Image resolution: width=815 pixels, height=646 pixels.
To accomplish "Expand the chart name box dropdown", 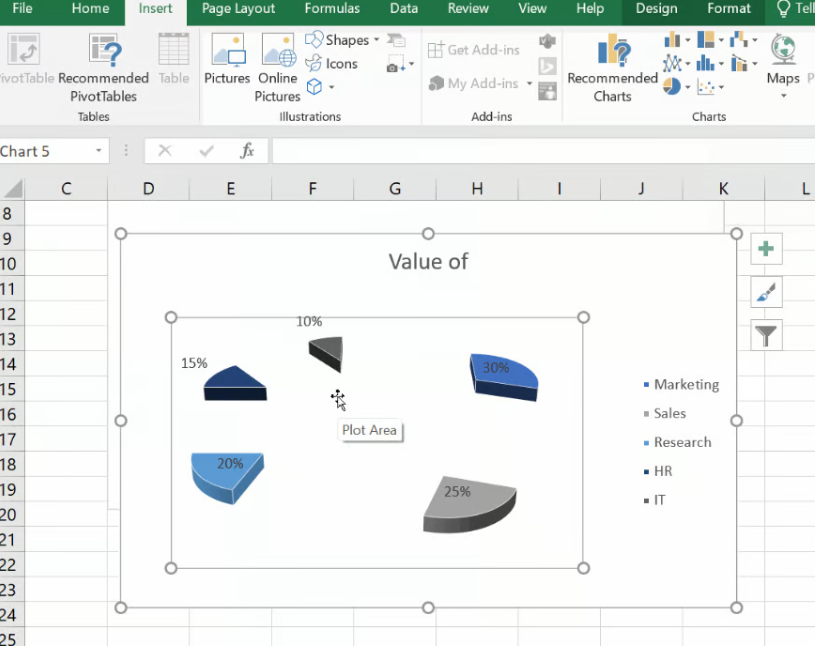I will pyautogui.click(x=97, y=150).
